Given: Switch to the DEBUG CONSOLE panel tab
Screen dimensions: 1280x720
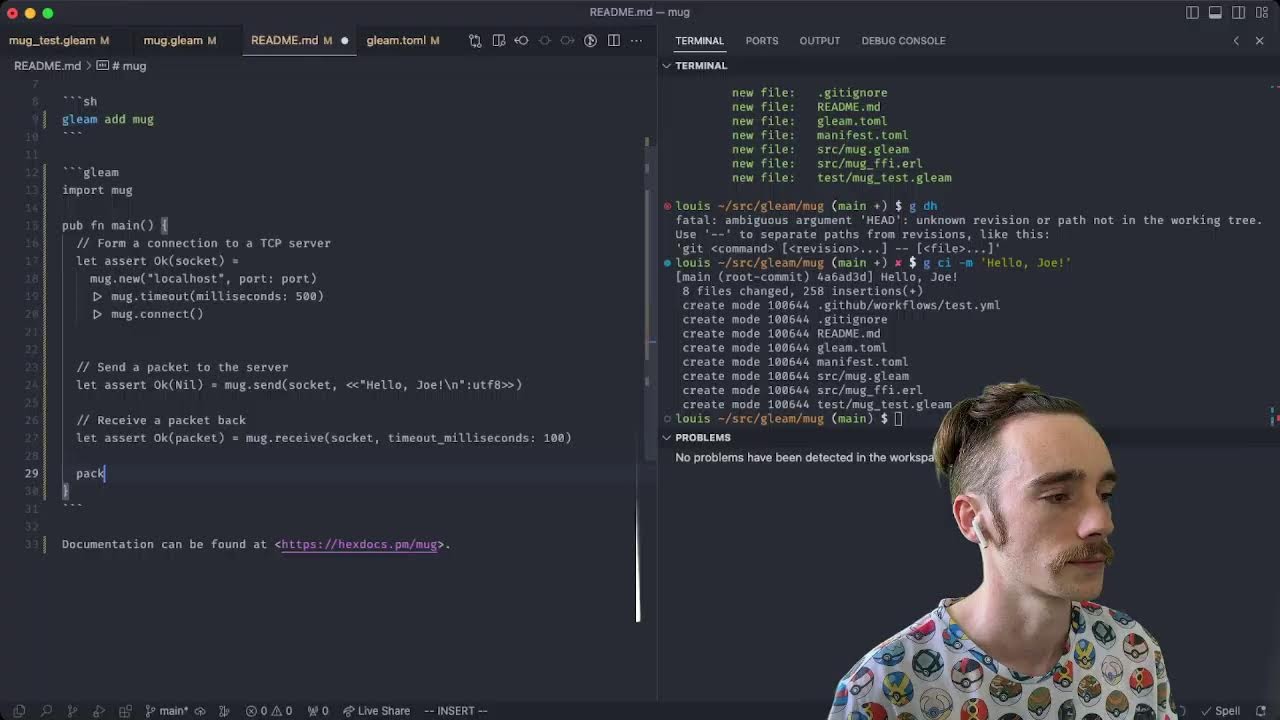Looking at the screenshot, I should pyautogui.click(x=903, y=41).
